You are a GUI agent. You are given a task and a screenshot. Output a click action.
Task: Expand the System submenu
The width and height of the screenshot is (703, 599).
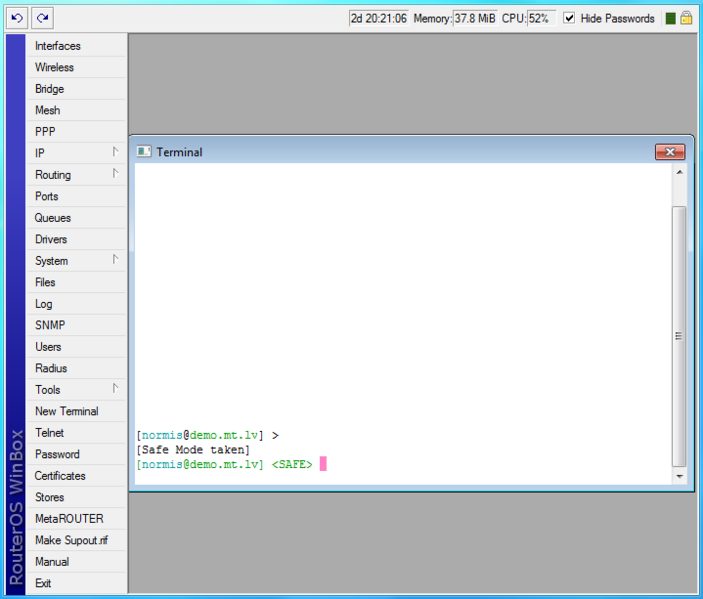click(76, 261)
